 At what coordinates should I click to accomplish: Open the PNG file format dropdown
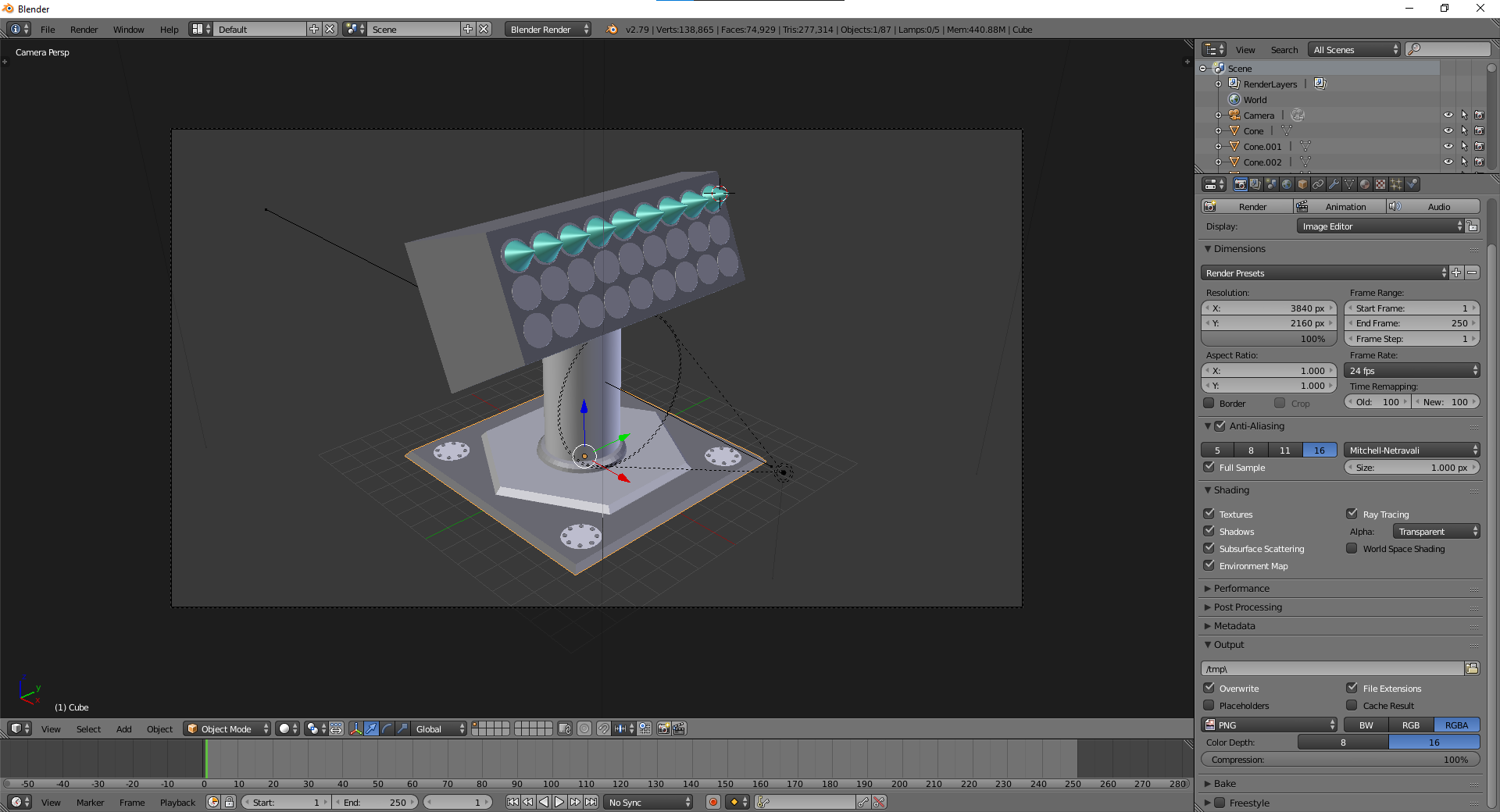pyautogui.click(x=1270, y=725)
